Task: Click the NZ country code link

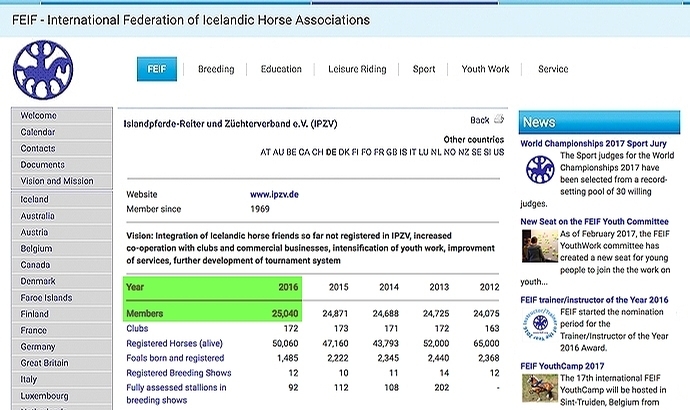Action: (x=463, y=152)
